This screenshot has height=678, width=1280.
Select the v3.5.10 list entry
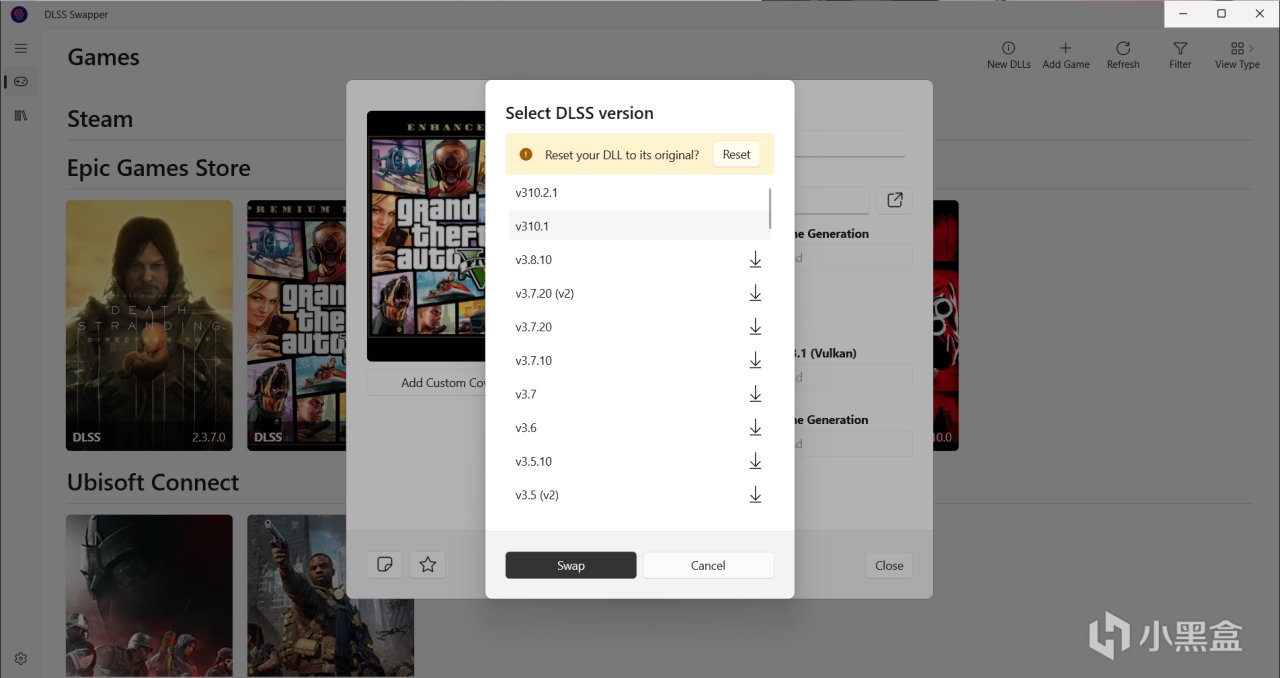click(639, 462)
